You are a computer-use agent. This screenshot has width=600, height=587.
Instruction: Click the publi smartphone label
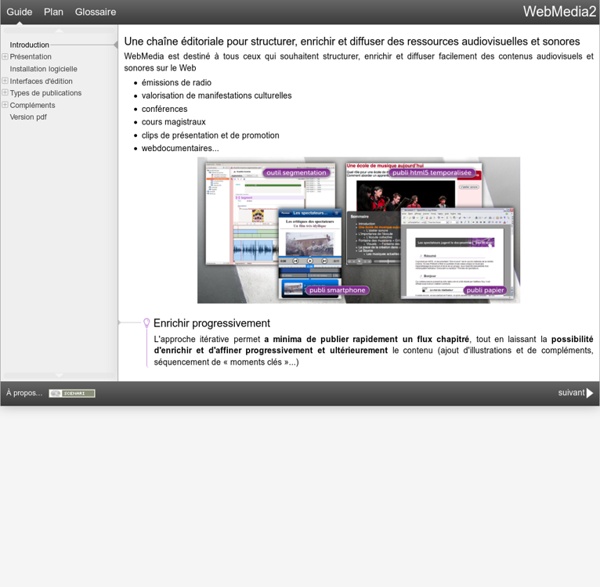(337, 290)
